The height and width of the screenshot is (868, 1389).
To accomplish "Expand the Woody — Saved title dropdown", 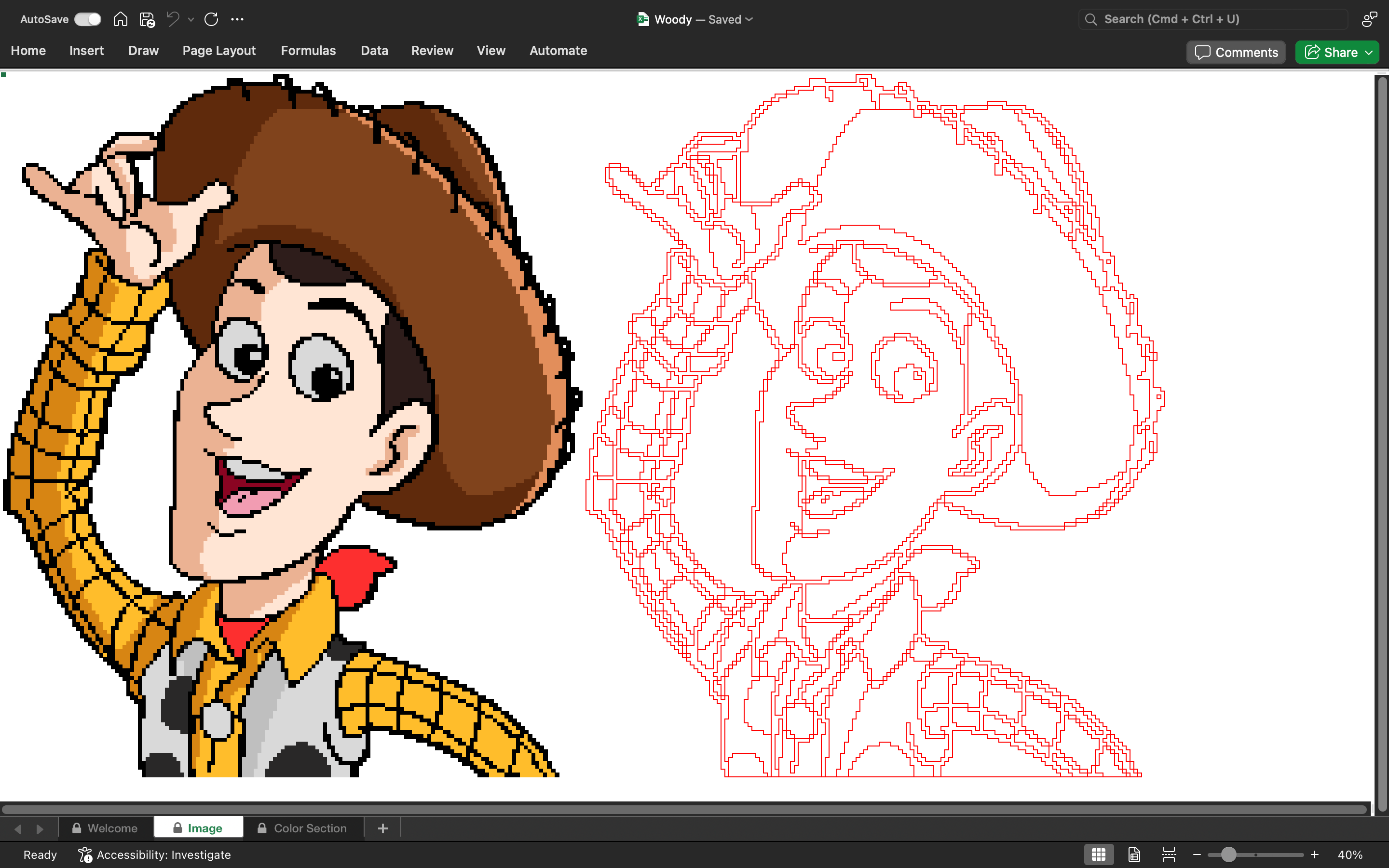I will coord(749,19).
